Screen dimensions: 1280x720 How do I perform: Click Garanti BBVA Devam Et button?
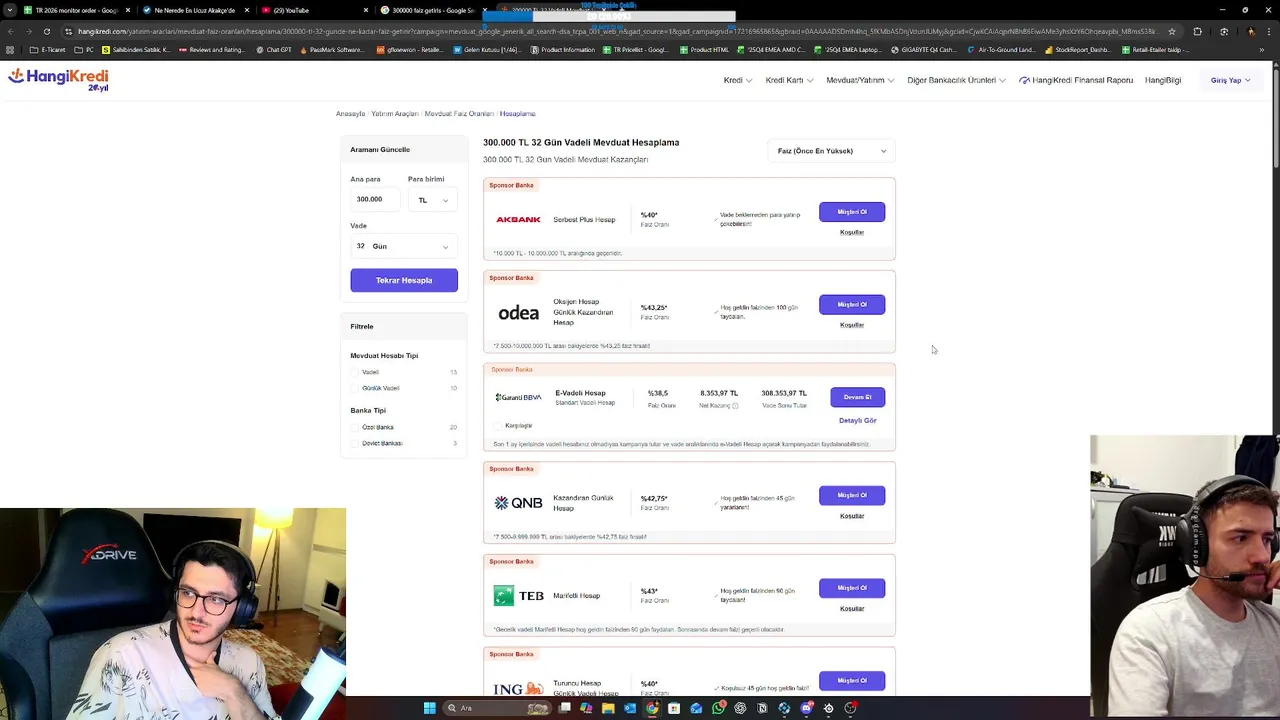pyautogui.click(x=857, y=397)
